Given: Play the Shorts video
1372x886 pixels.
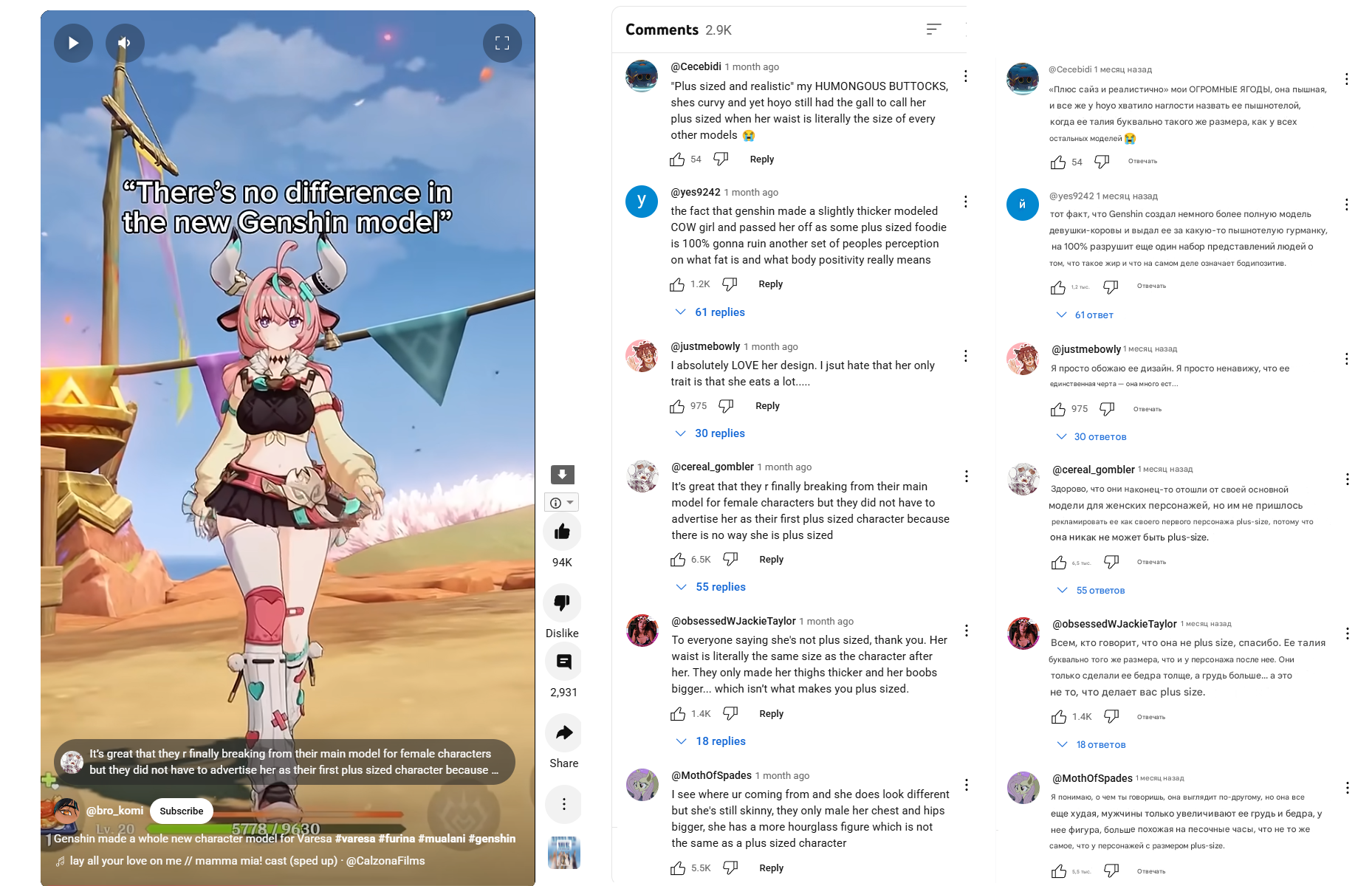Looking at the screenshot, I should coord(73,43).
